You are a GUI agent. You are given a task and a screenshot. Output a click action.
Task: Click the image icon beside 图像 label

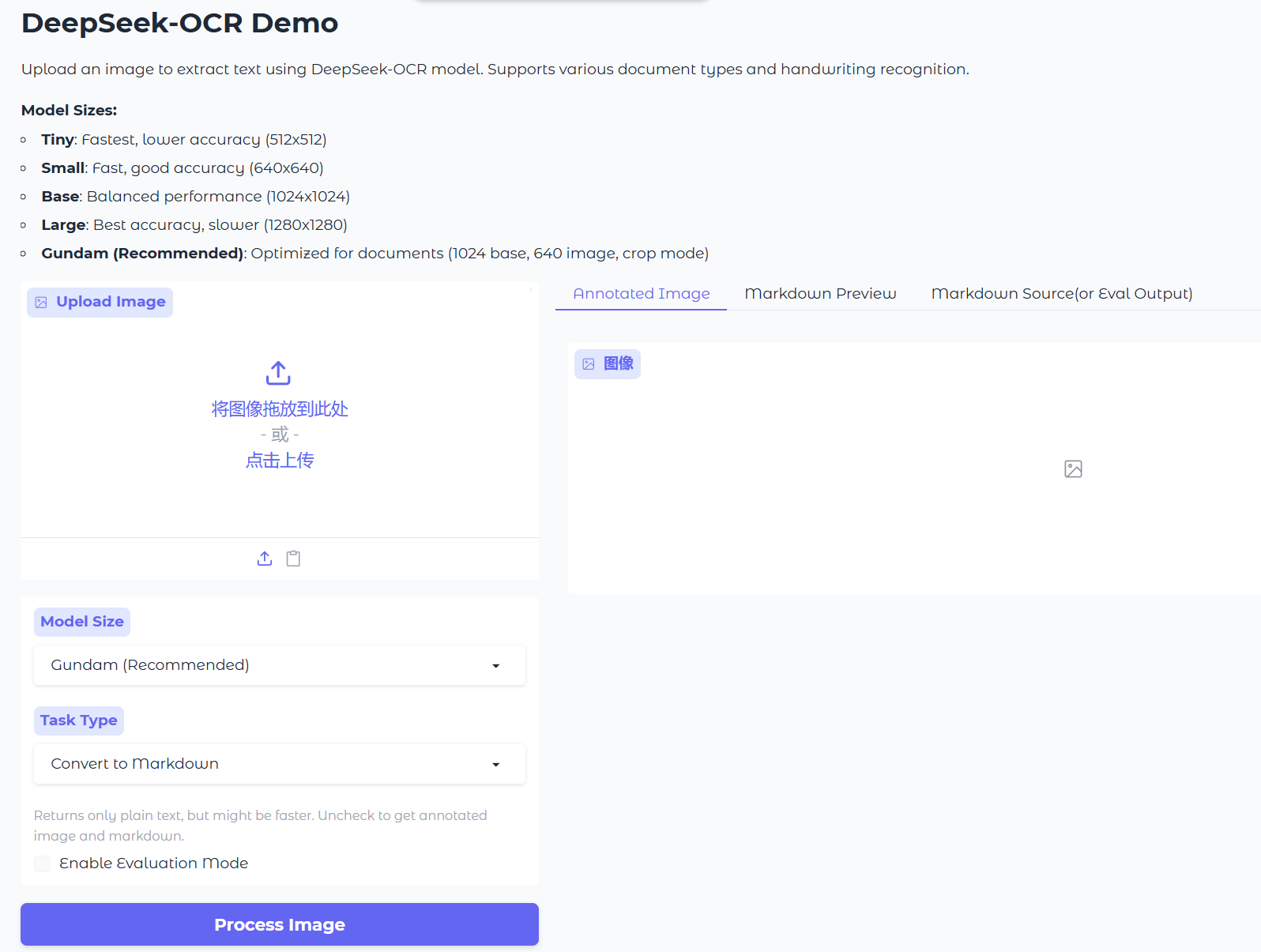pos(589,364)
